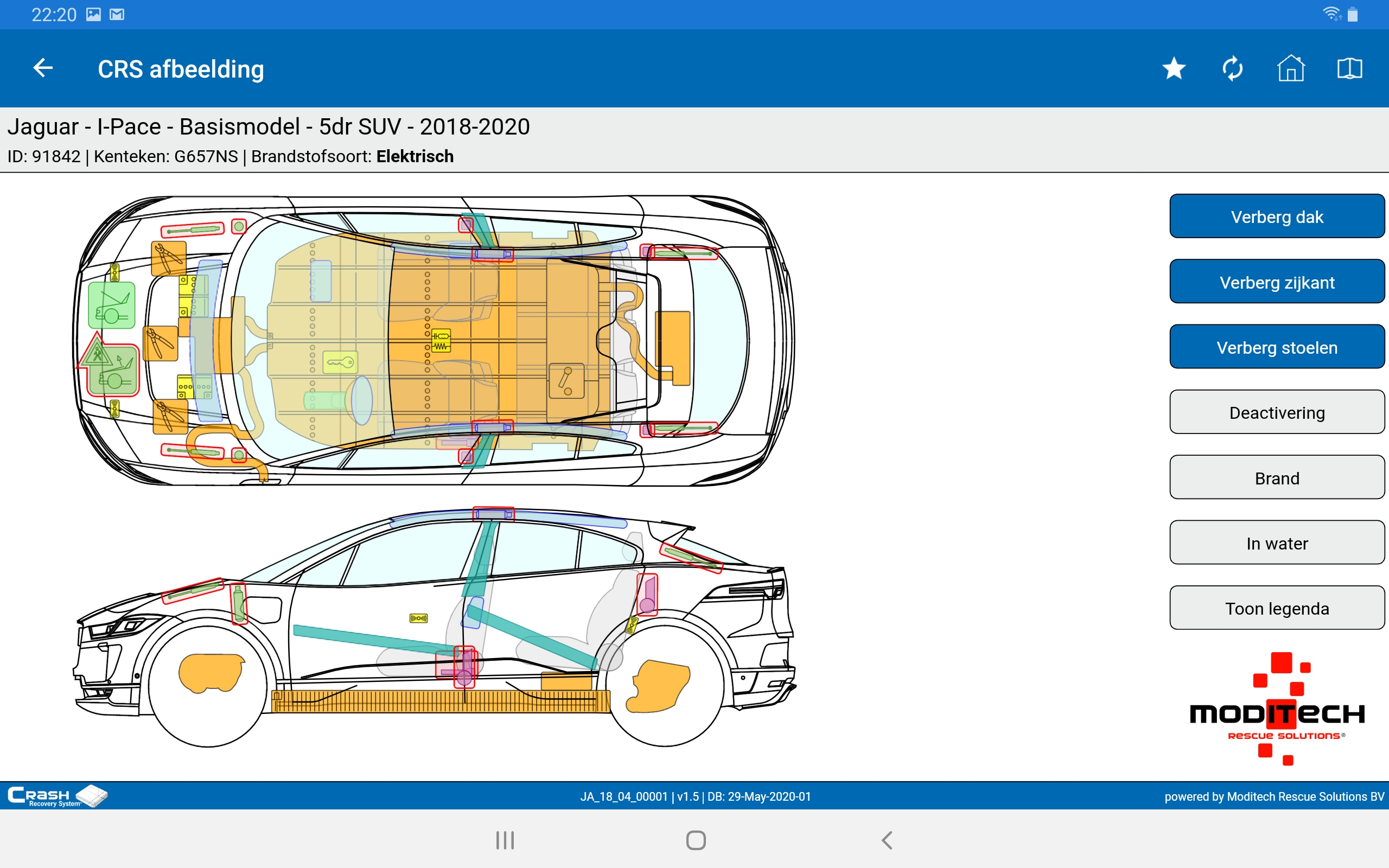Viewport: 1389px width, 868px height.
Task: Tap powered by Moditech footer text
Action: pyautogui.click(x=1274, y=796)
